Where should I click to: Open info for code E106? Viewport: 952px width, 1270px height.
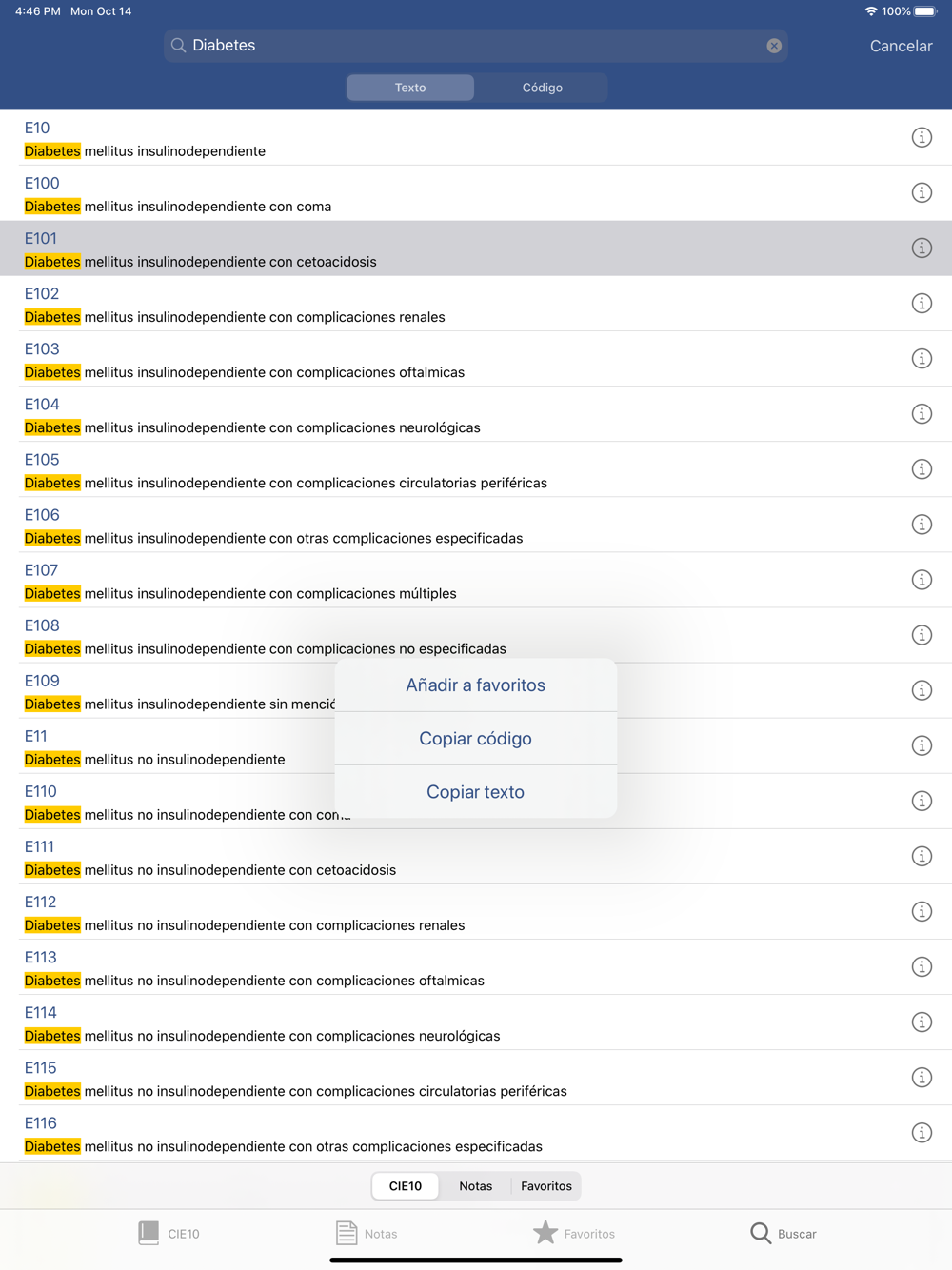[922, 525]
